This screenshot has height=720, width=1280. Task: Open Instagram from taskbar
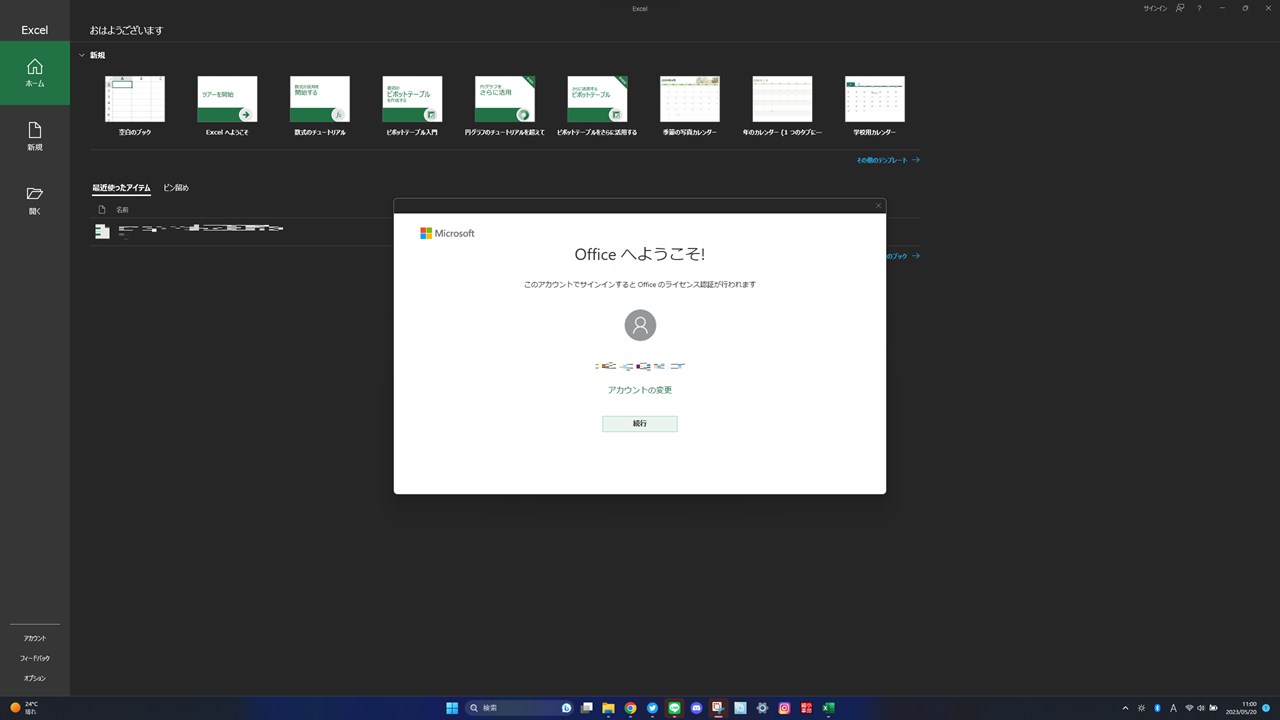point(784,708)
